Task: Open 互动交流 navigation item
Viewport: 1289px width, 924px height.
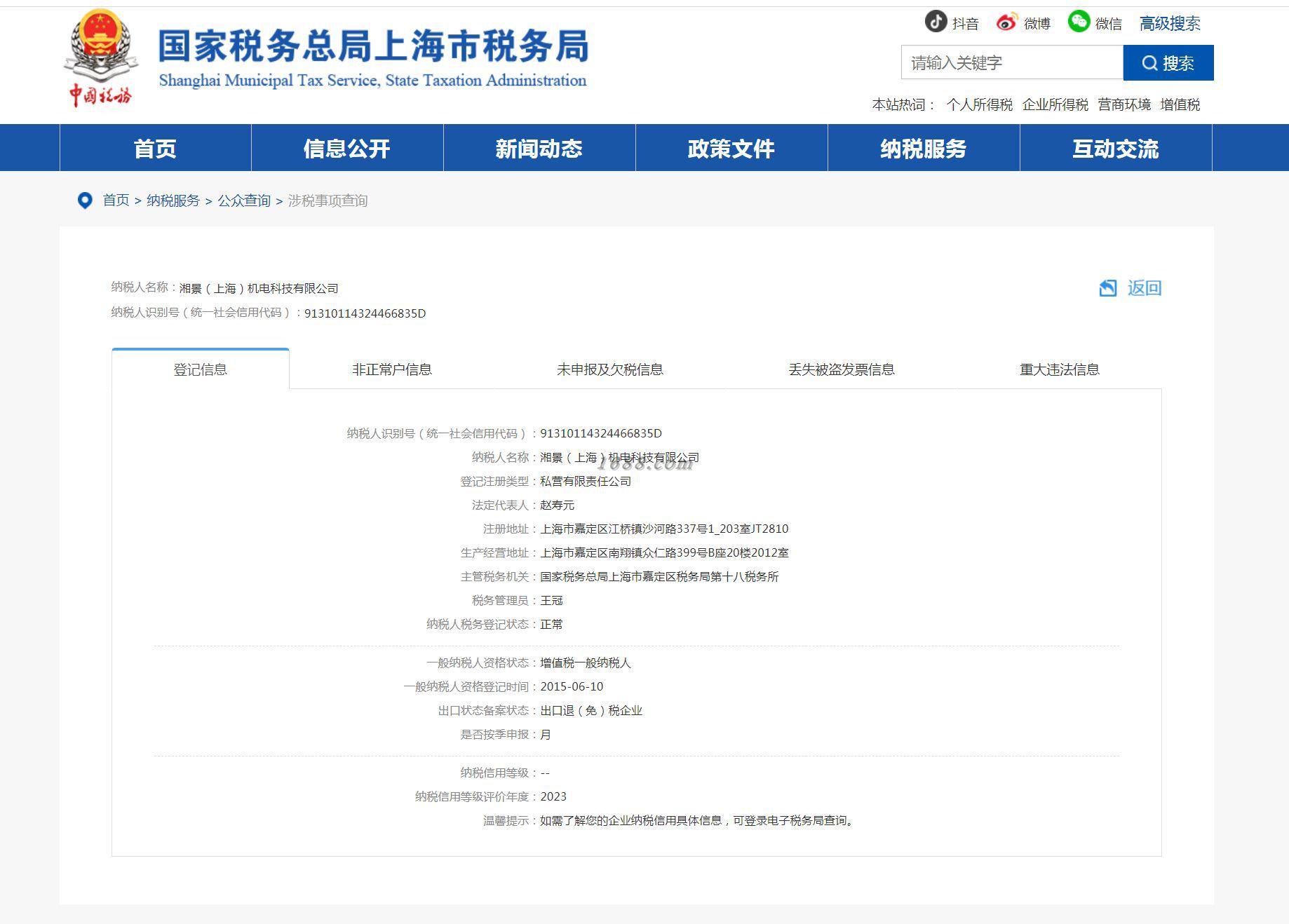Action: [x=1116, y=148]
